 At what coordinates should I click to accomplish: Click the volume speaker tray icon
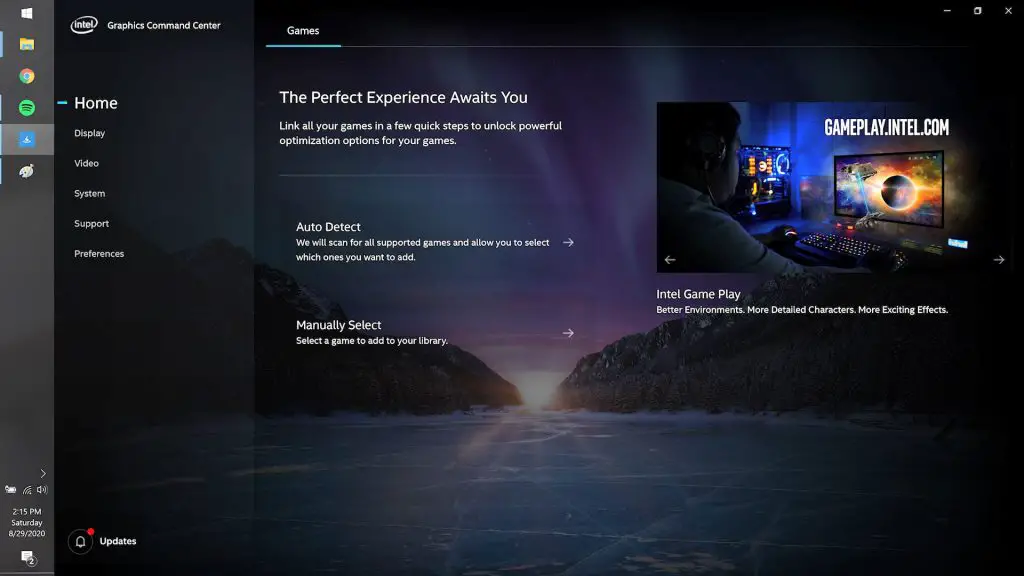pyautogui.click(x=42, y=490)
